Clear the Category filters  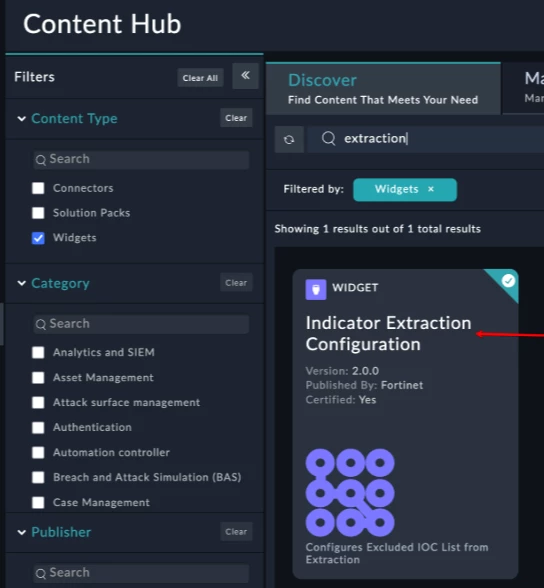click(236, 282)
